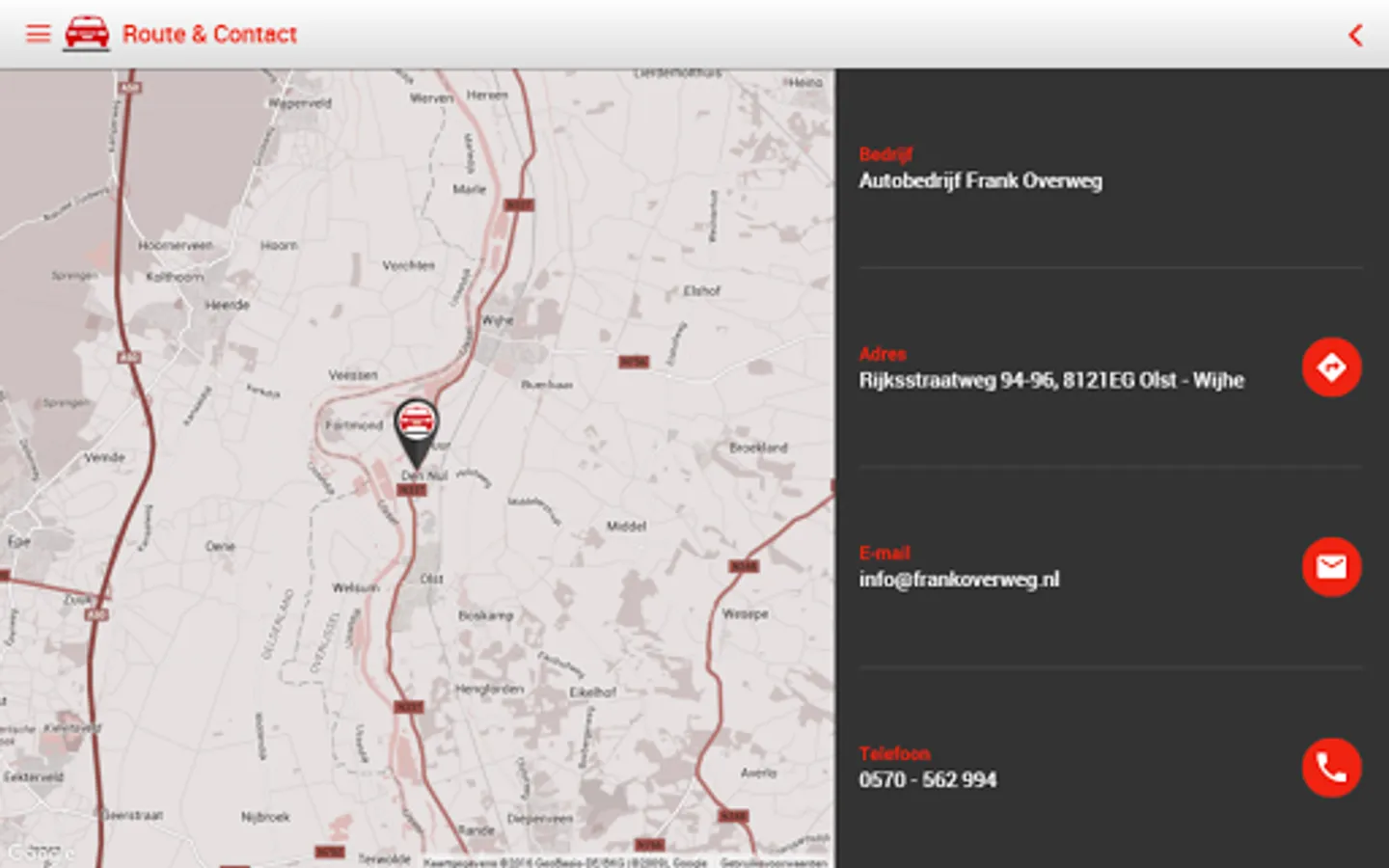
Task: Open Gebruiksvoorwaarden map terms link
Action: tap(774, 862)
